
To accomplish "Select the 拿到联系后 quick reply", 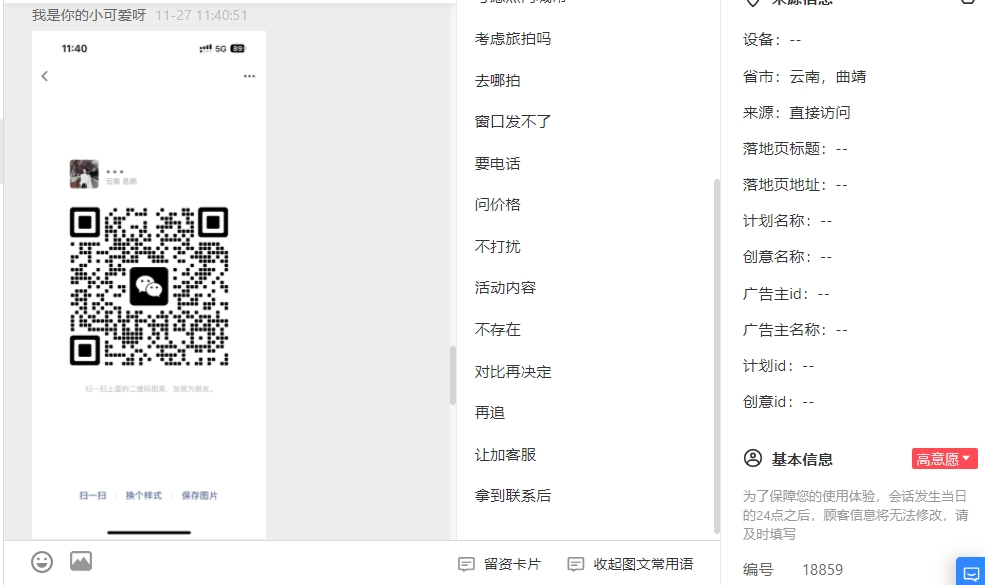I will point(513,496).
